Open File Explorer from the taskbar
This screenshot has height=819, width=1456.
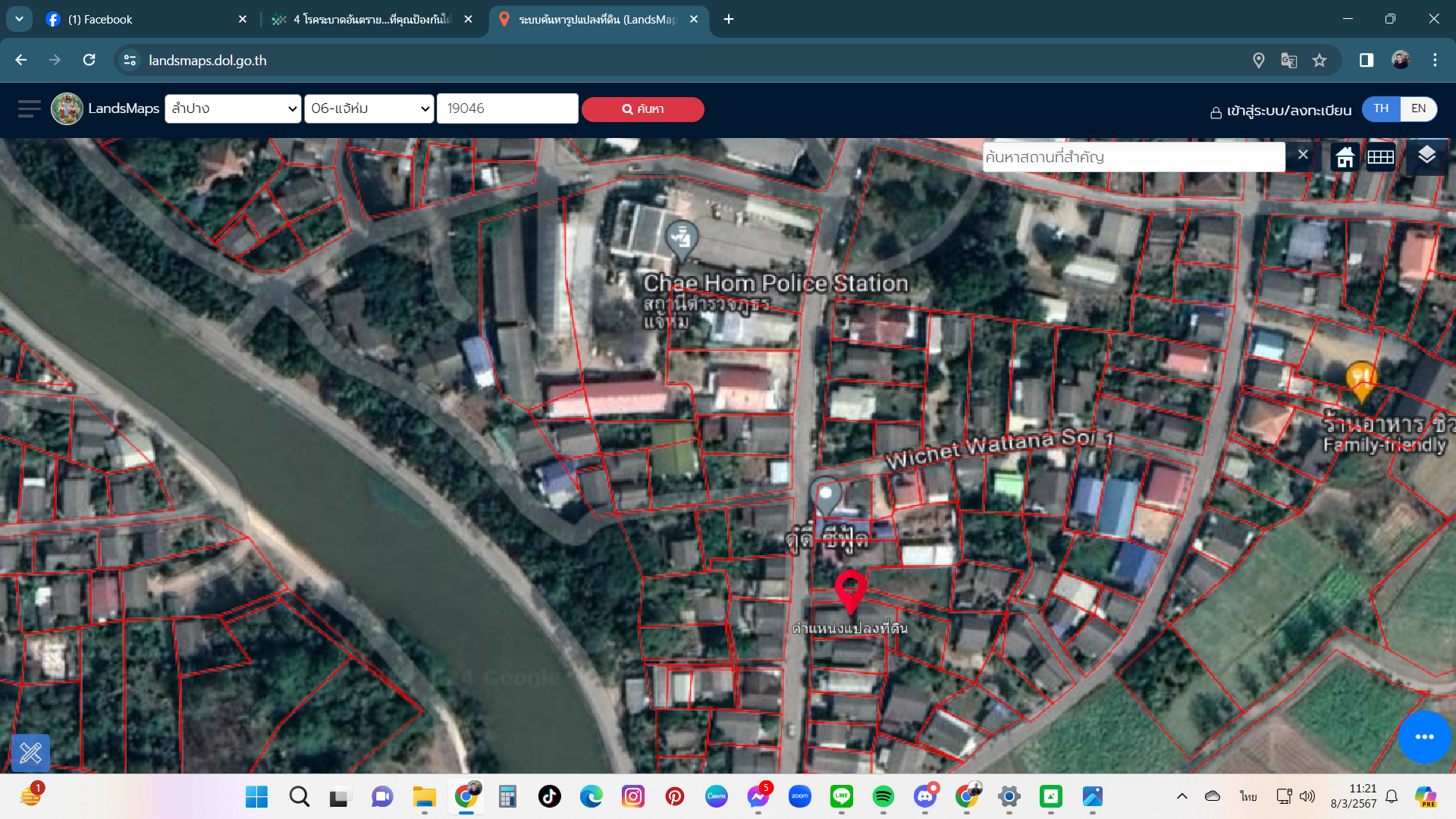[x=424, y=796]
